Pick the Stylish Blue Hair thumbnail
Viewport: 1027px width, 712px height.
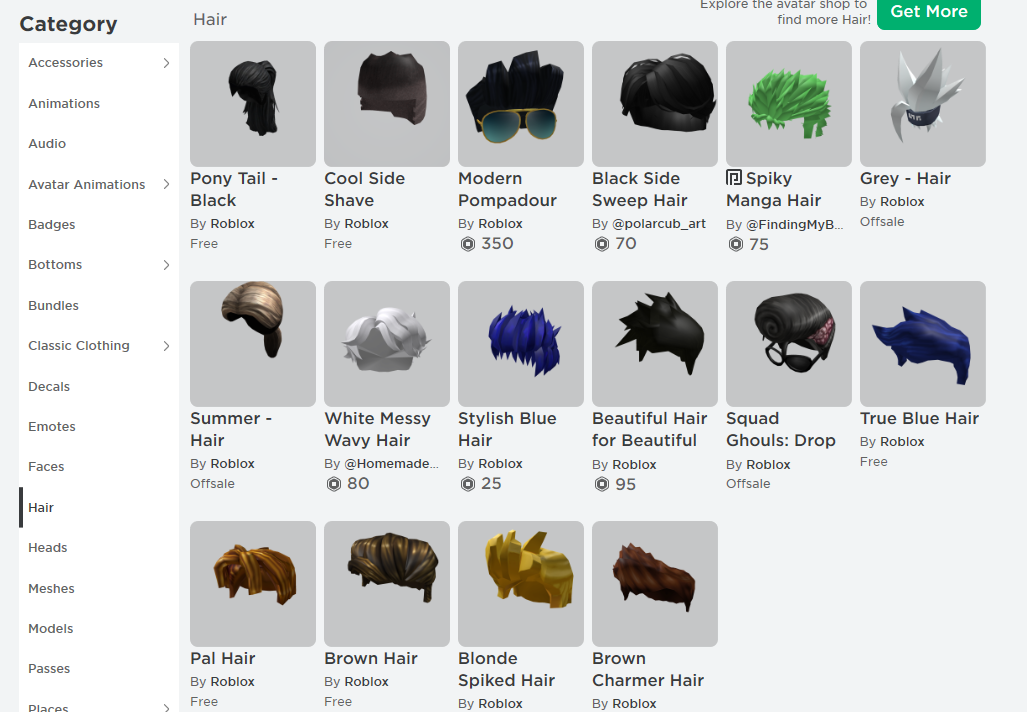521,344
